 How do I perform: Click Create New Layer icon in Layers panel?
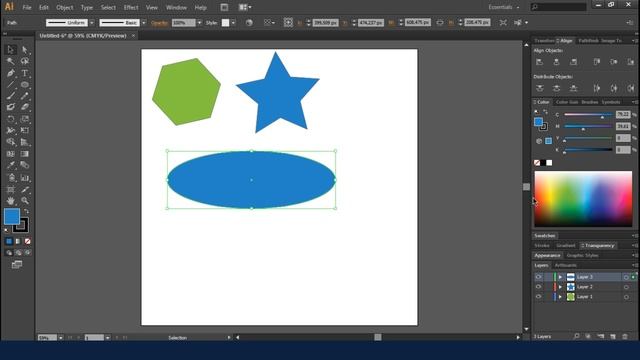(x=613, y=336)
